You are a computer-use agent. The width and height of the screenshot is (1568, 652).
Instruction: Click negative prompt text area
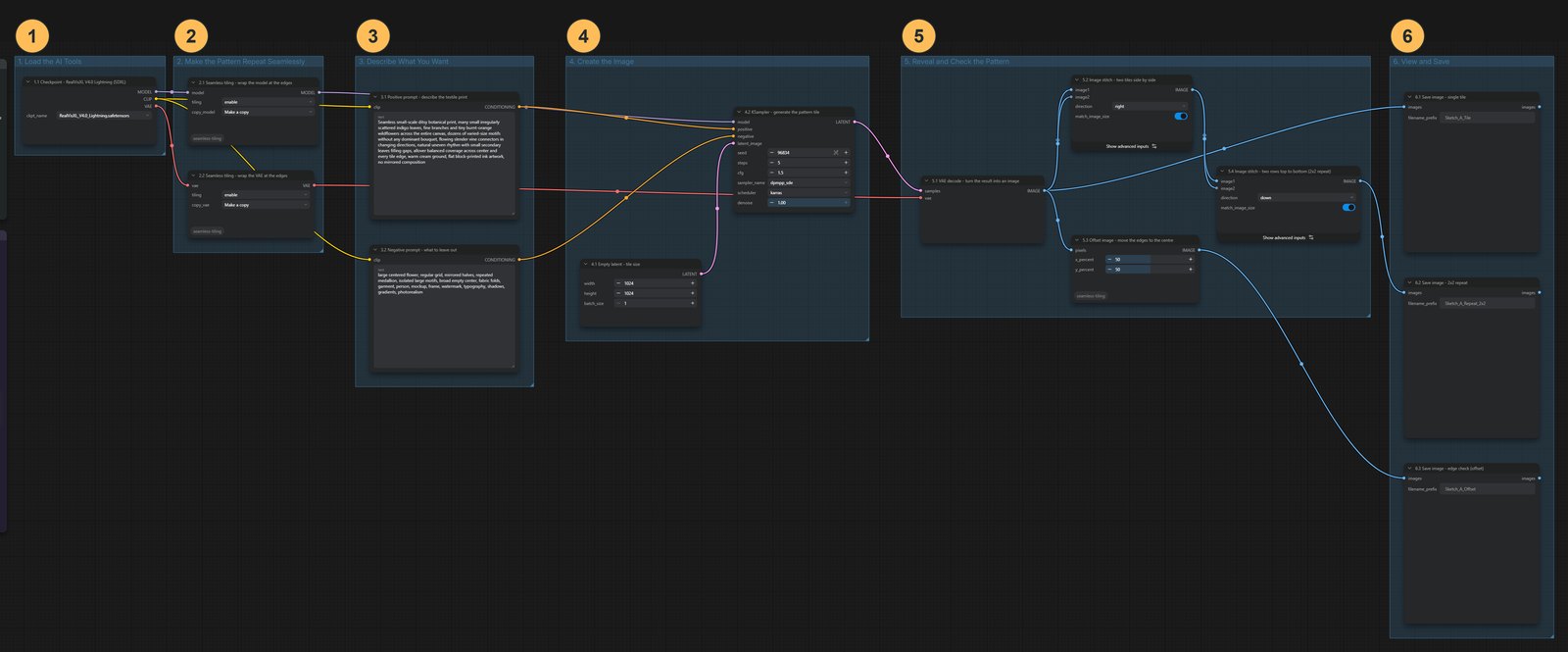(443, 318)
